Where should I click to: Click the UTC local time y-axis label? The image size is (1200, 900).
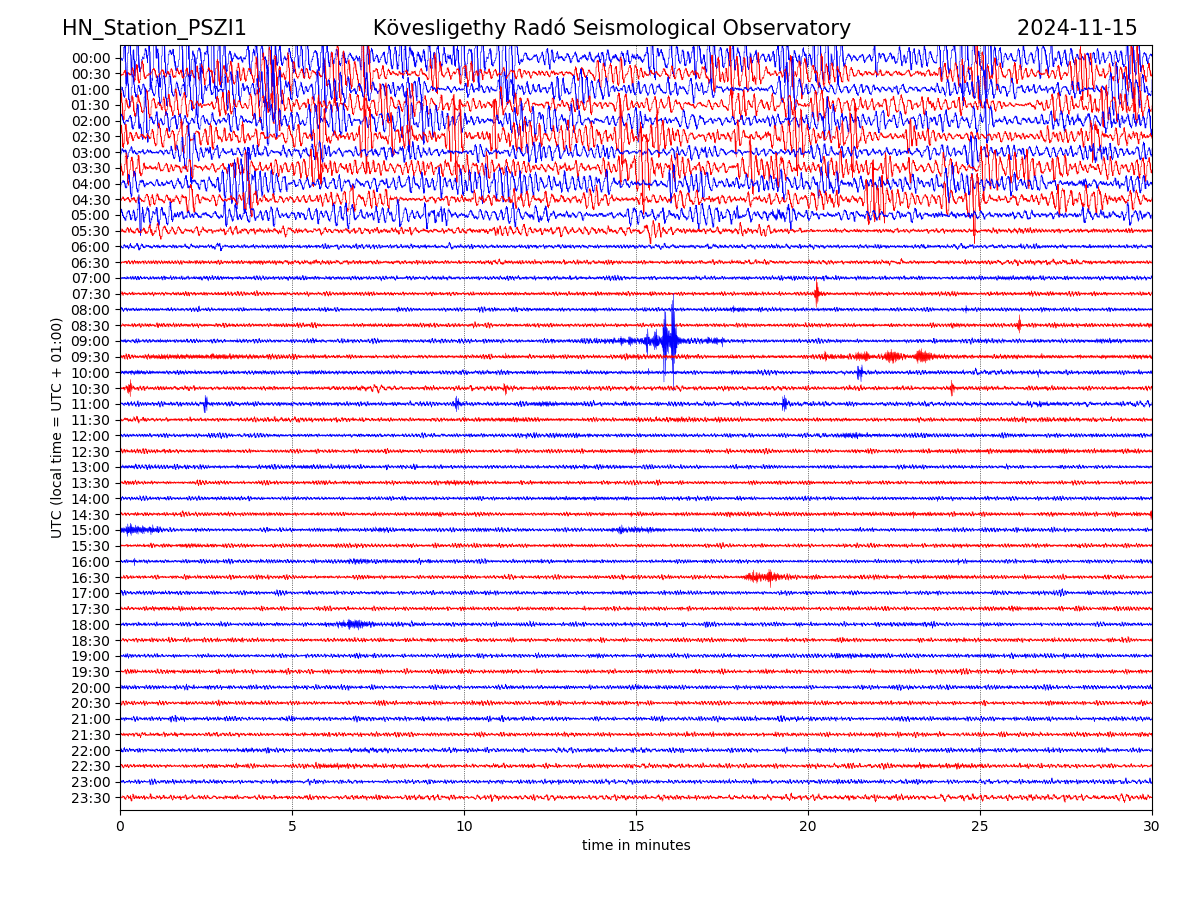tap(58, 427)
